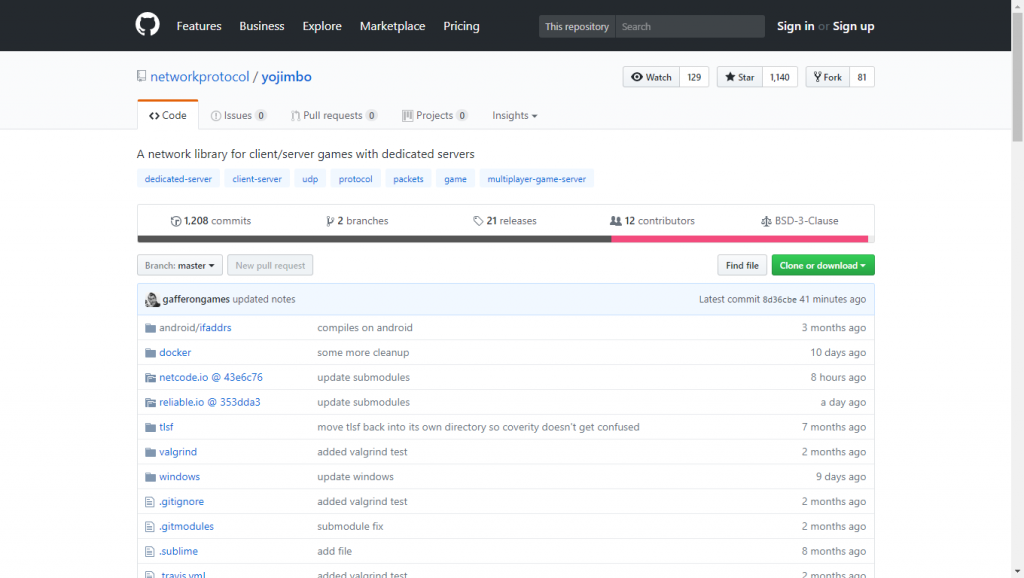Open the 81 forks count
The image size is (1024, 578).
point(862,77)
